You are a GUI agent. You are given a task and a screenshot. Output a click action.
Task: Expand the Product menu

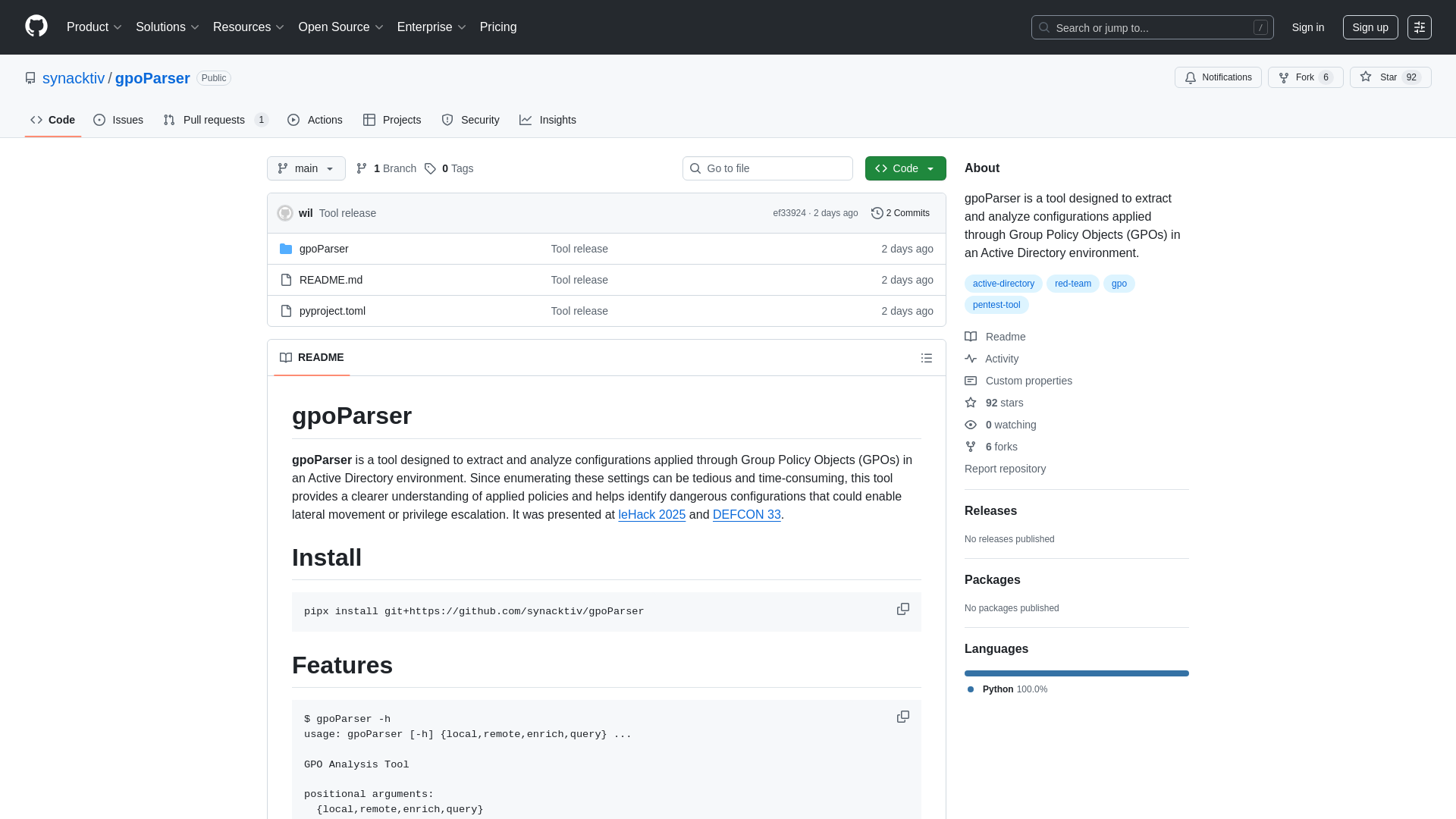(94, 27)
